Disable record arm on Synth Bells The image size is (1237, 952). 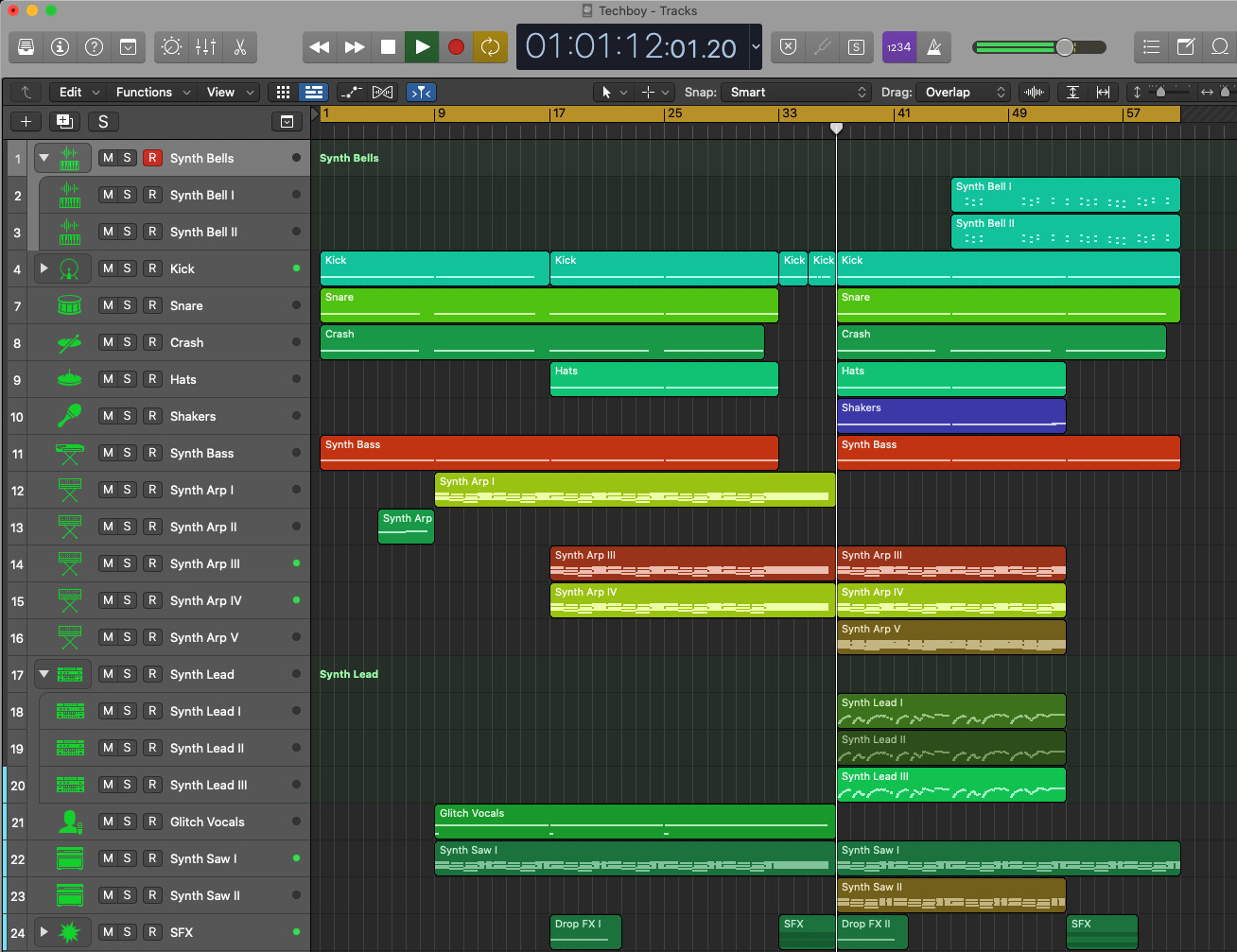coord(151,158)
